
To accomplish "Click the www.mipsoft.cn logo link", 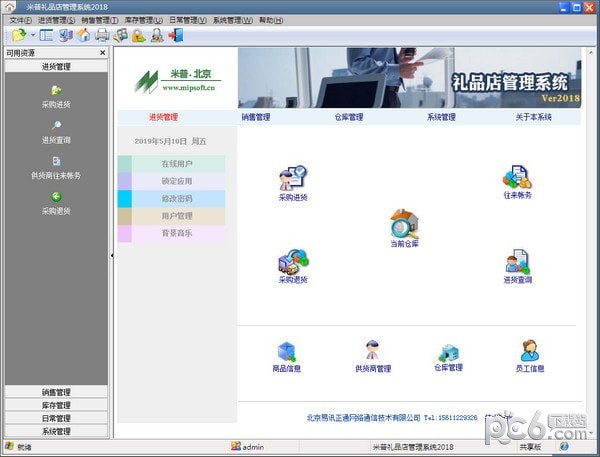I will click(189, 88).
